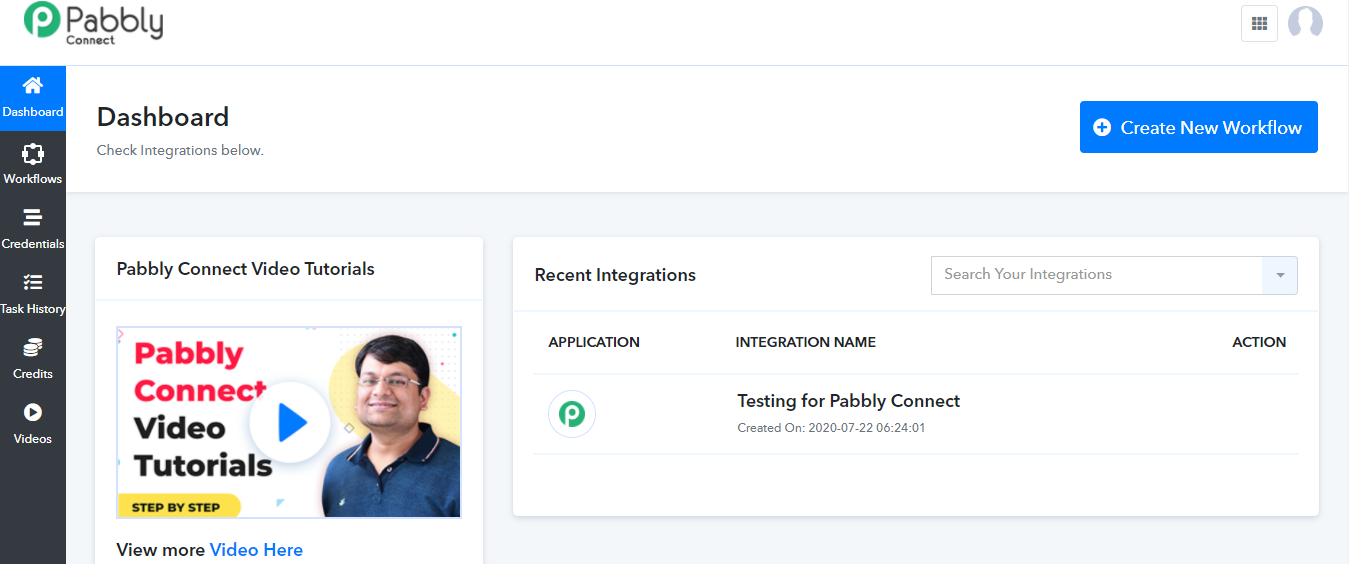Open the user profile avatar

pos(1305,23)
